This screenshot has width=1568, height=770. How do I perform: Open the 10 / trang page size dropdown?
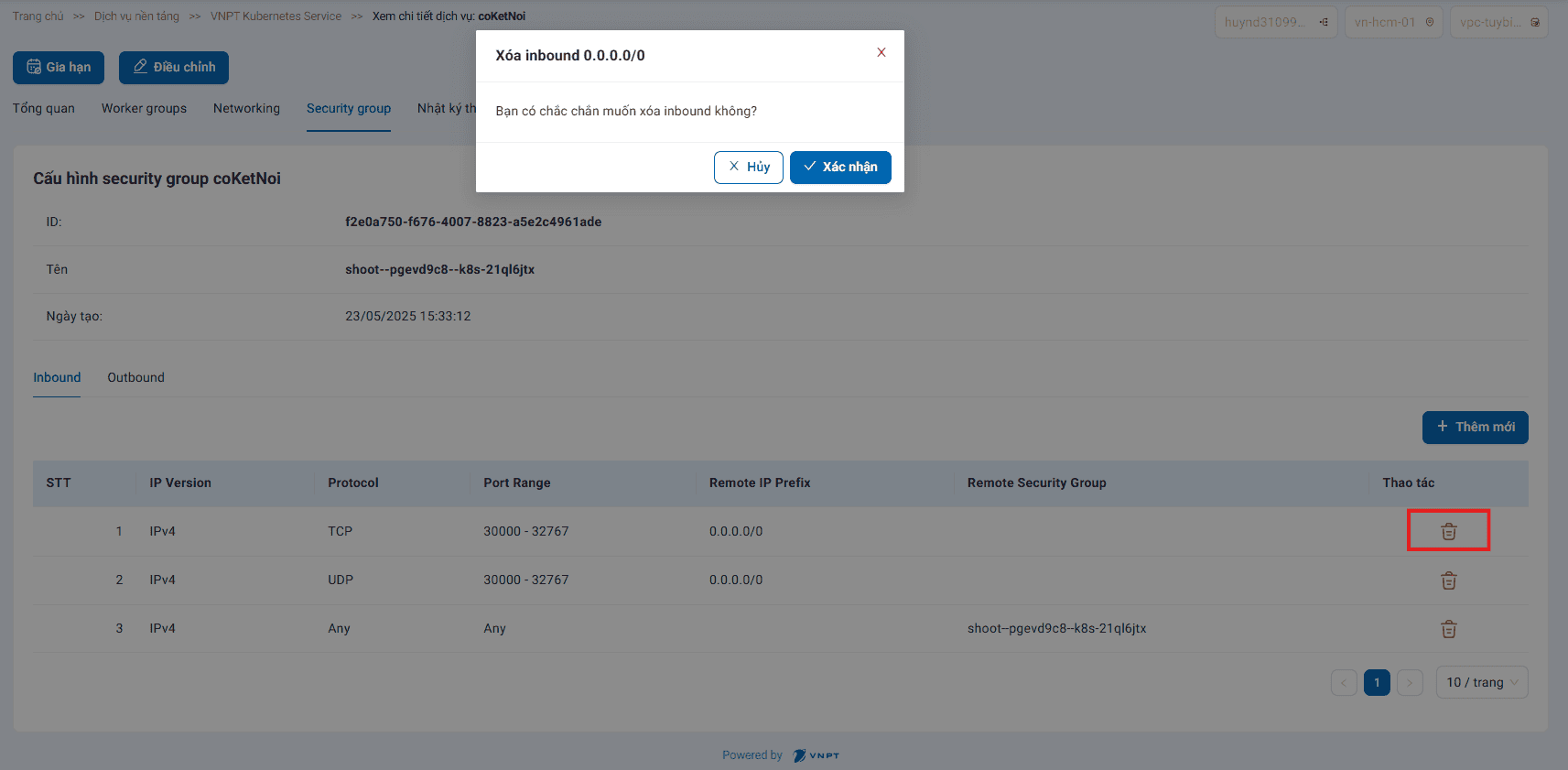click(1481, 682)
